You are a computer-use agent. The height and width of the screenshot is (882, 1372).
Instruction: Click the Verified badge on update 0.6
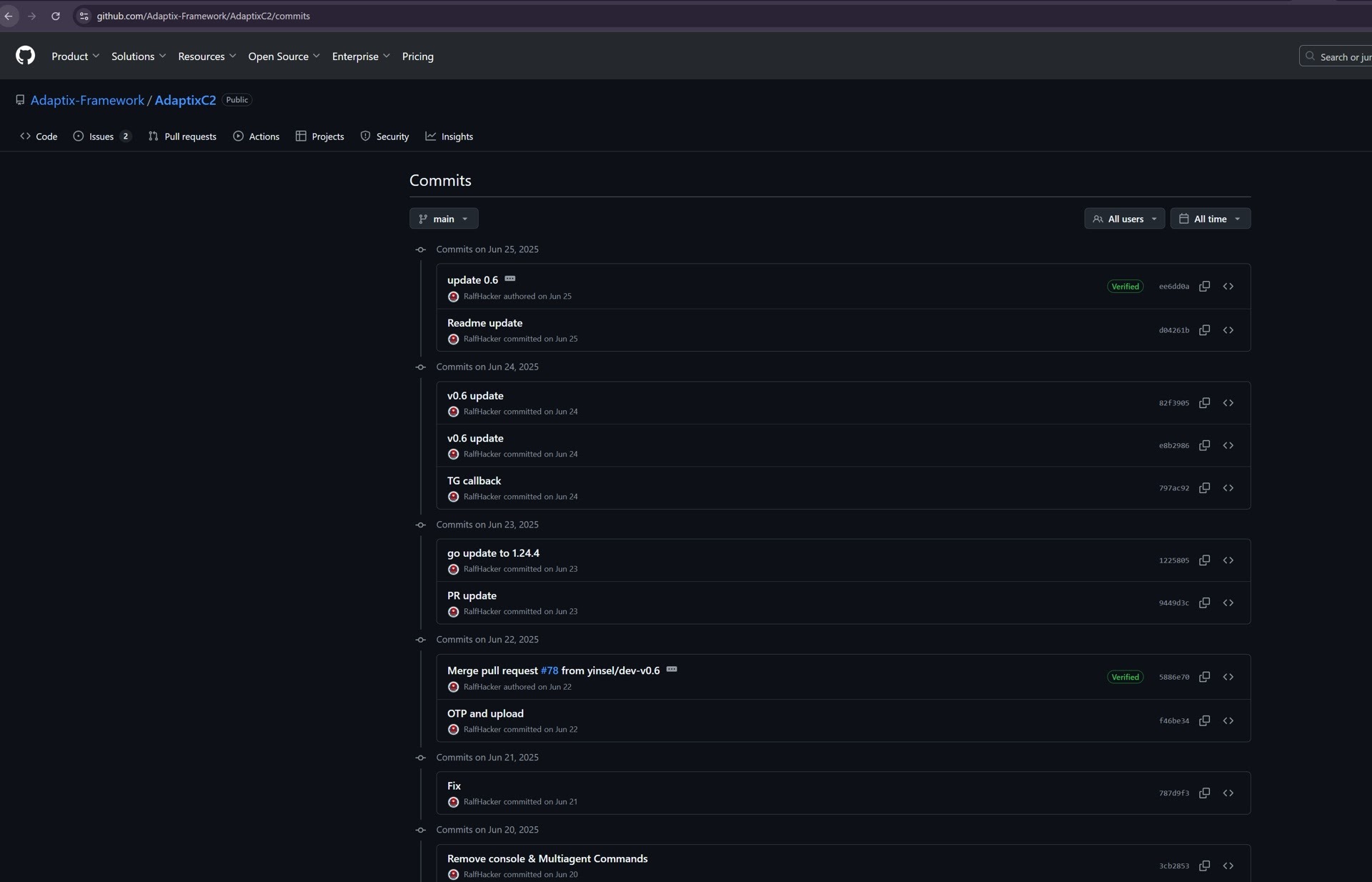[x=1125, y=287]
